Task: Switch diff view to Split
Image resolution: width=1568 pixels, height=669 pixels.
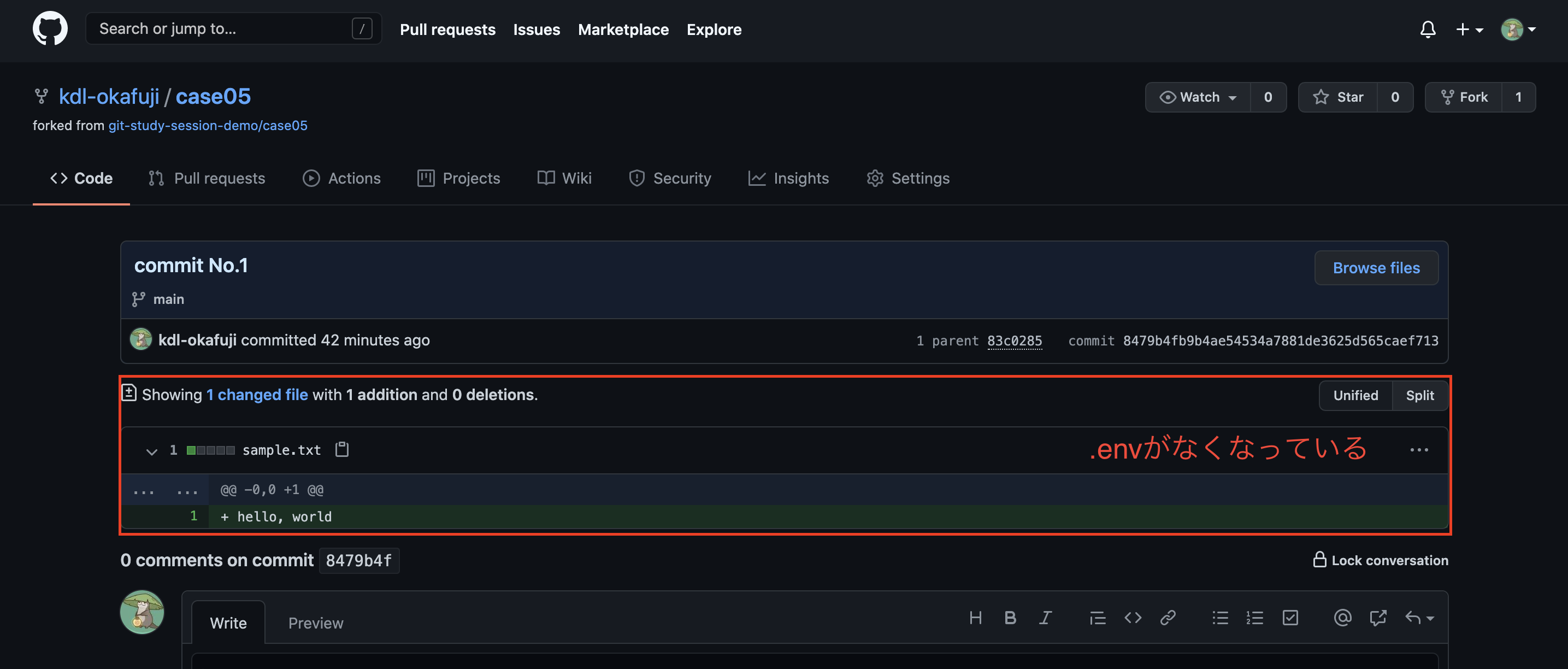Action: click(1420, 395)
